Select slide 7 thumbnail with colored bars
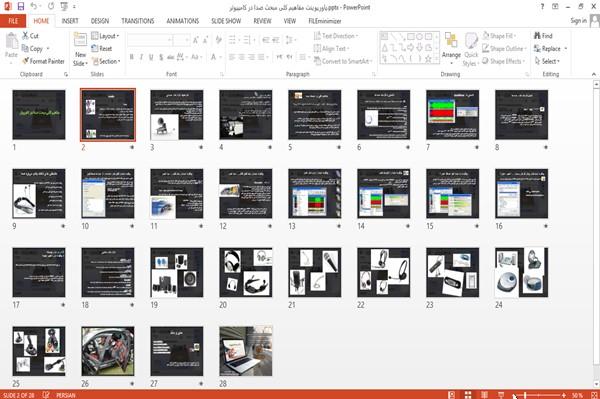 coord(452,114)
